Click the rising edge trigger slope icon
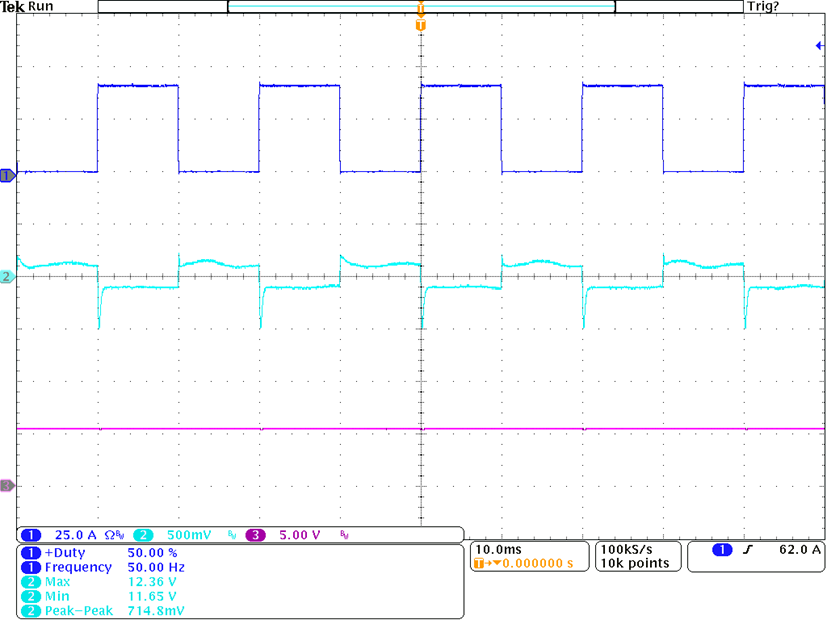Viewport: 827px width, 620px height. coord(754,550)
